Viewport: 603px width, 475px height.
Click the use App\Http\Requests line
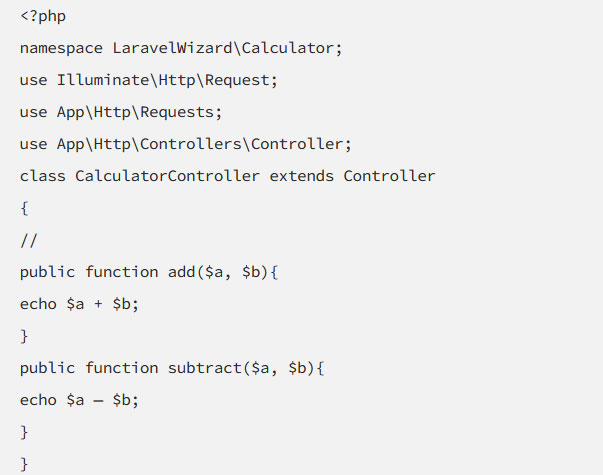[x=121, y=113]
